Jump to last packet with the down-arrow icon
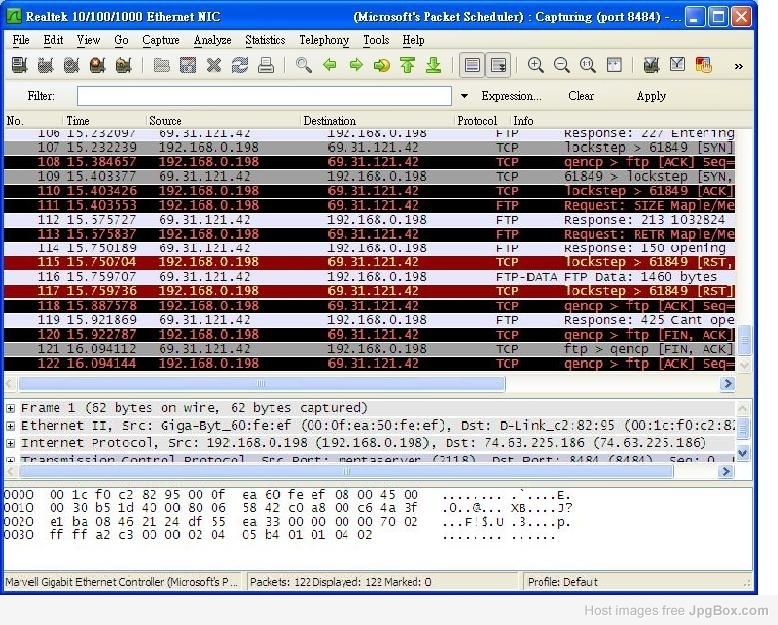This screenshot has height=625, width=778. pyautogui.click(x=433, y=65)
